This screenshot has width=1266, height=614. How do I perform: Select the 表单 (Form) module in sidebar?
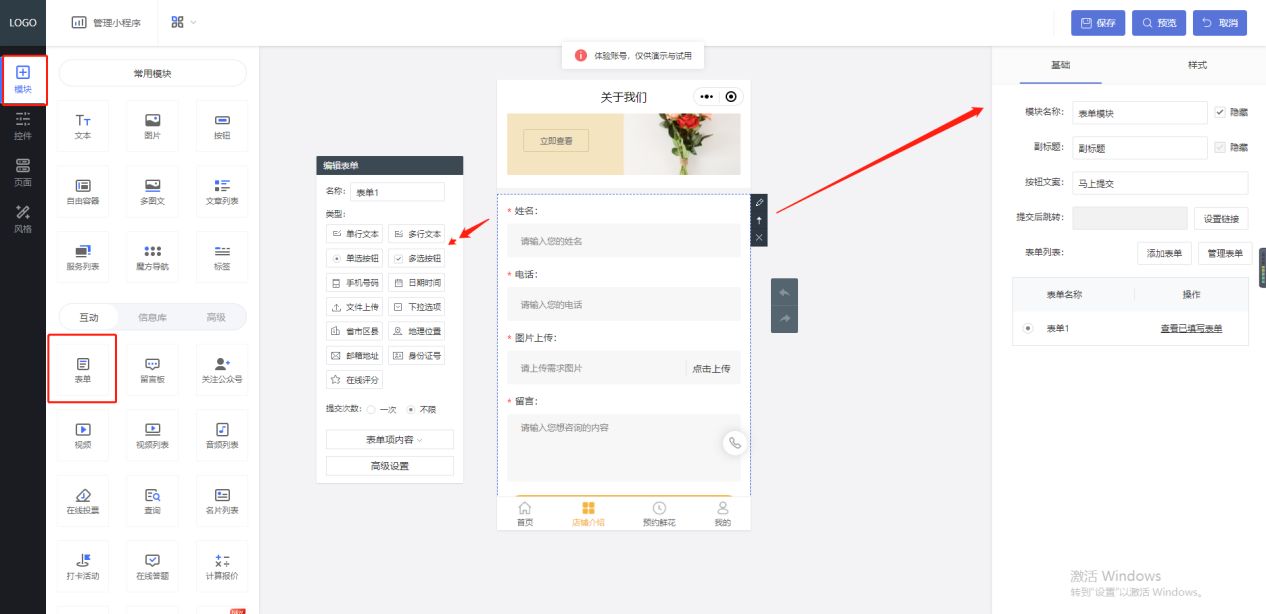82,368
